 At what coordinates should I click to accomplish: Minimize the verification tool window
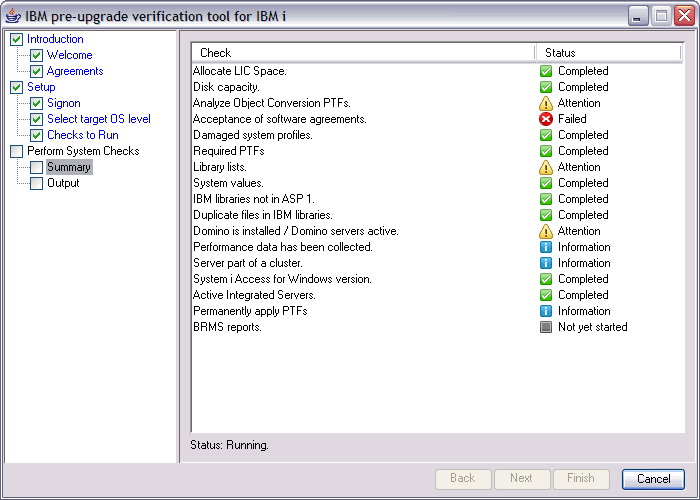[637, 17]
